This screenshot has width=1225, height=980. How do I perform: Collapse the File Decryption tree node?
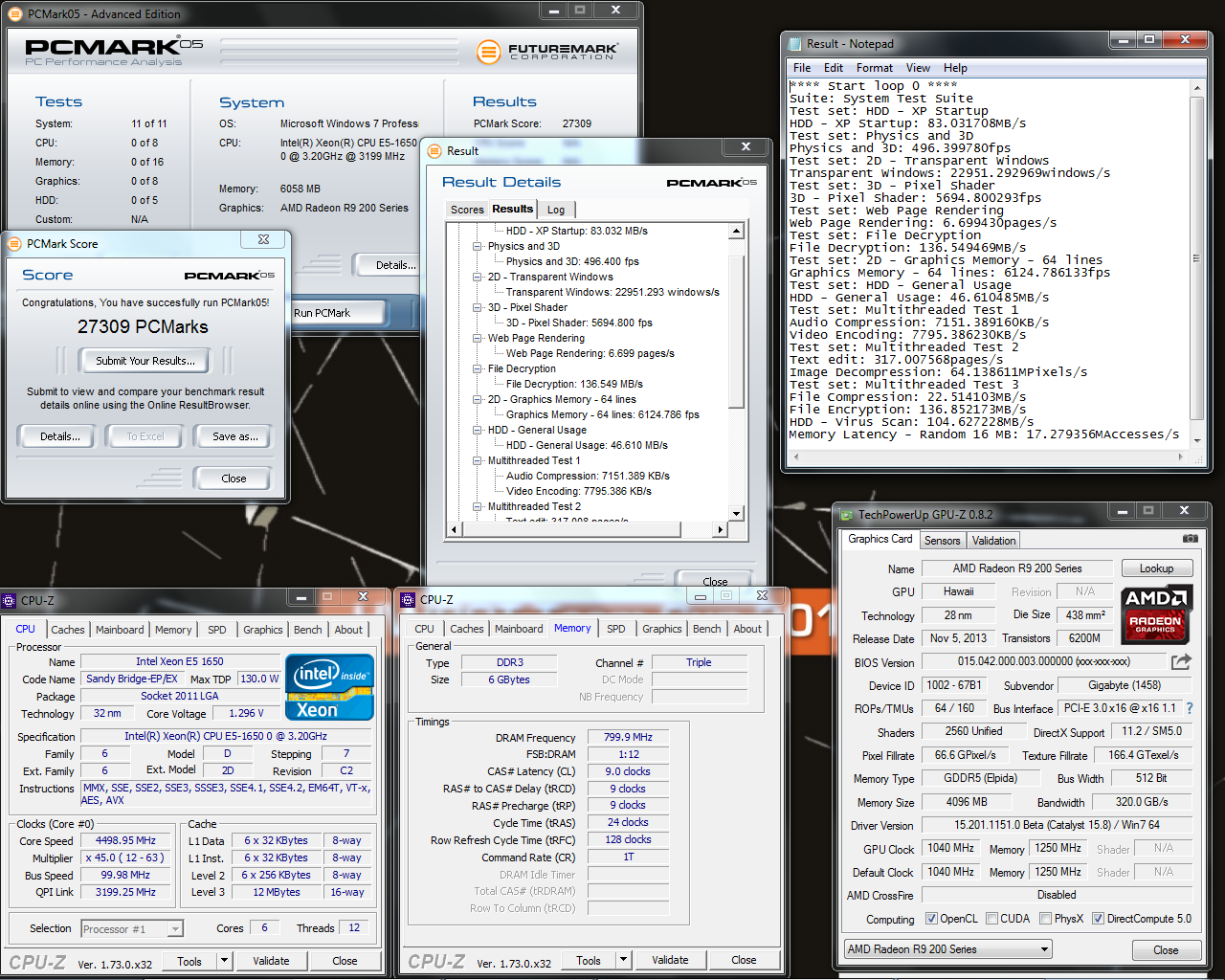[477, 368]
